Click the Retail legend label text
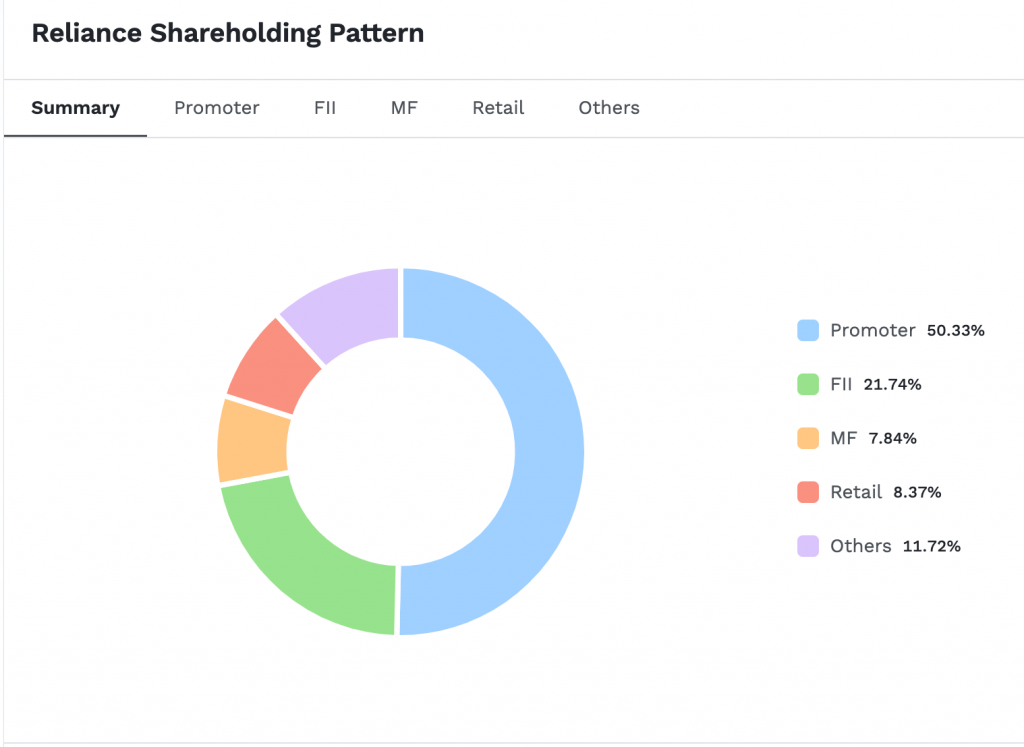This screenshot has width=1024, height=747. tap(856, 492)
